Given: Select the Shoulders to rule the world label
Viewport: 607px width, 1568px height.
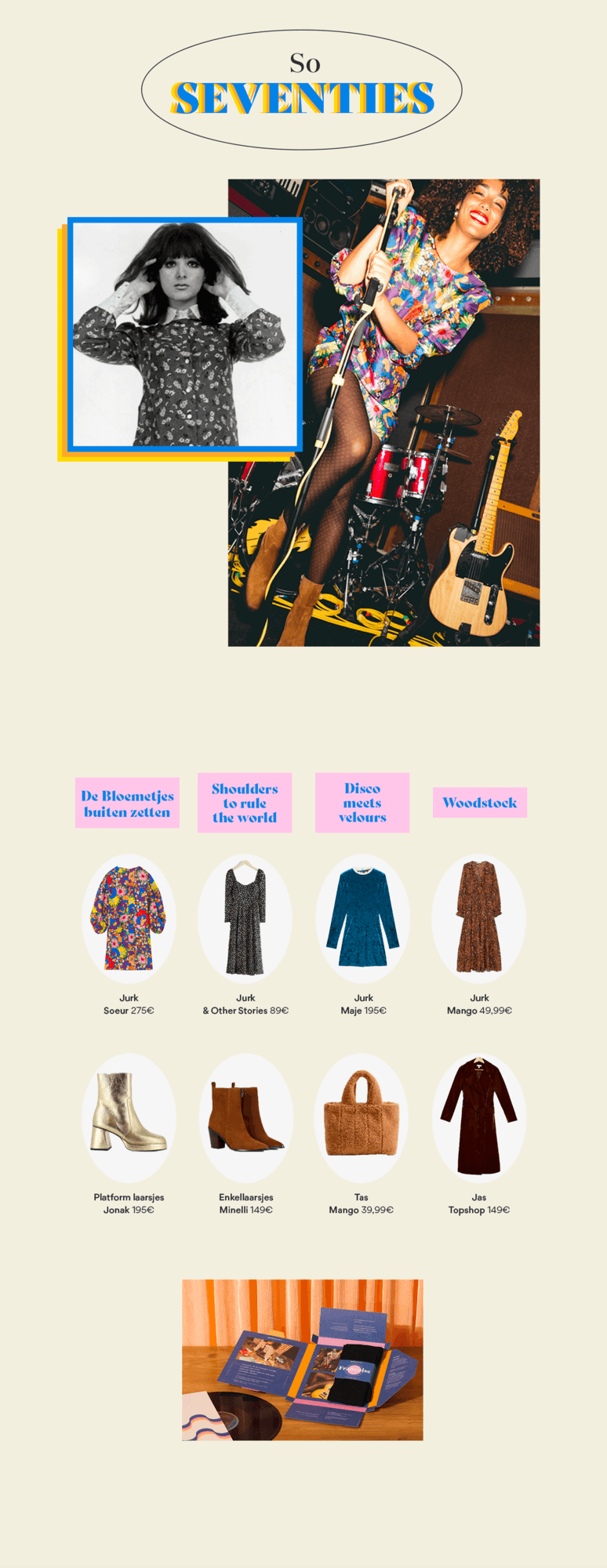Looking at the screenshot, I should (245, 803).
